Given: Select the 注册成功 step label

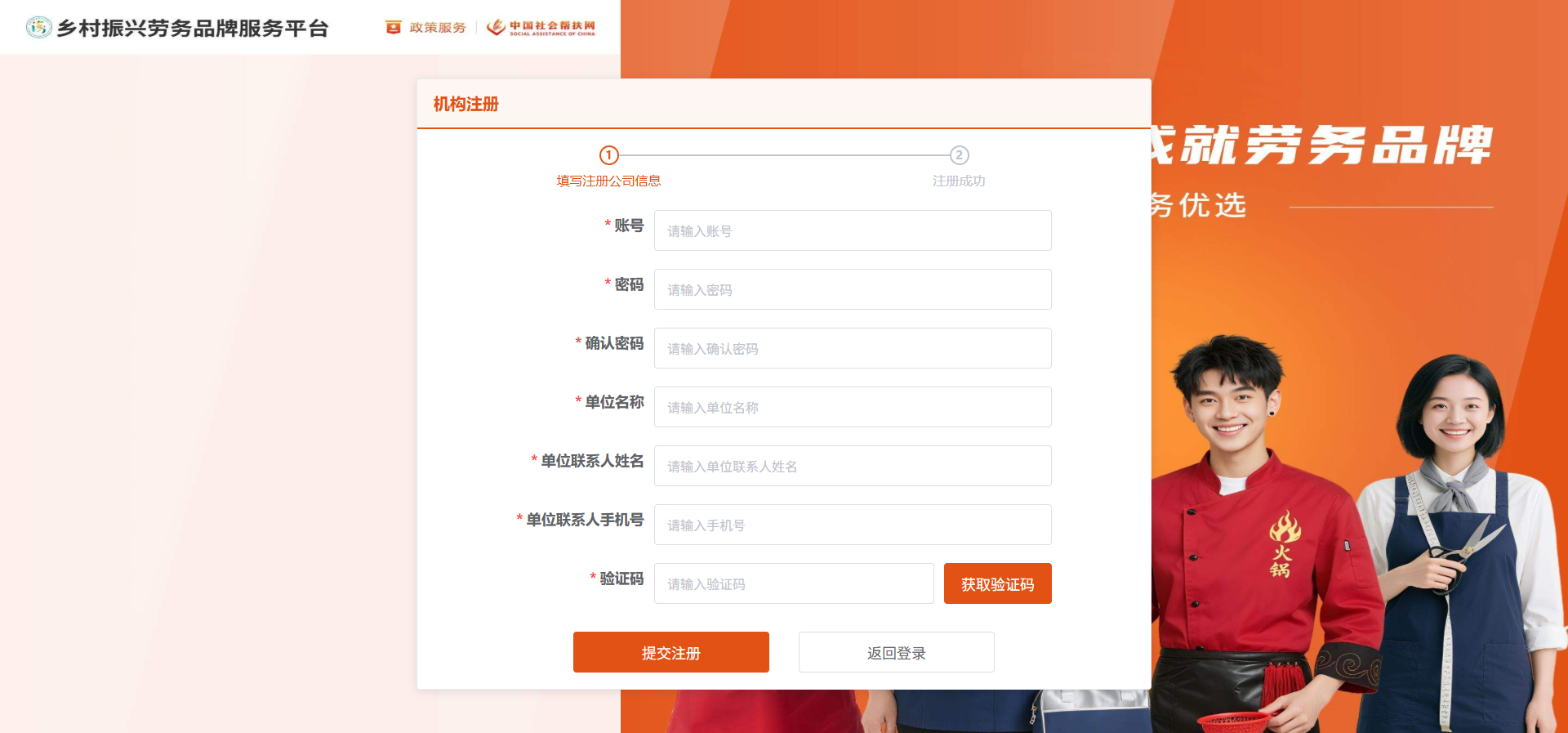Looking at the screenshot, I should (960, 181).
